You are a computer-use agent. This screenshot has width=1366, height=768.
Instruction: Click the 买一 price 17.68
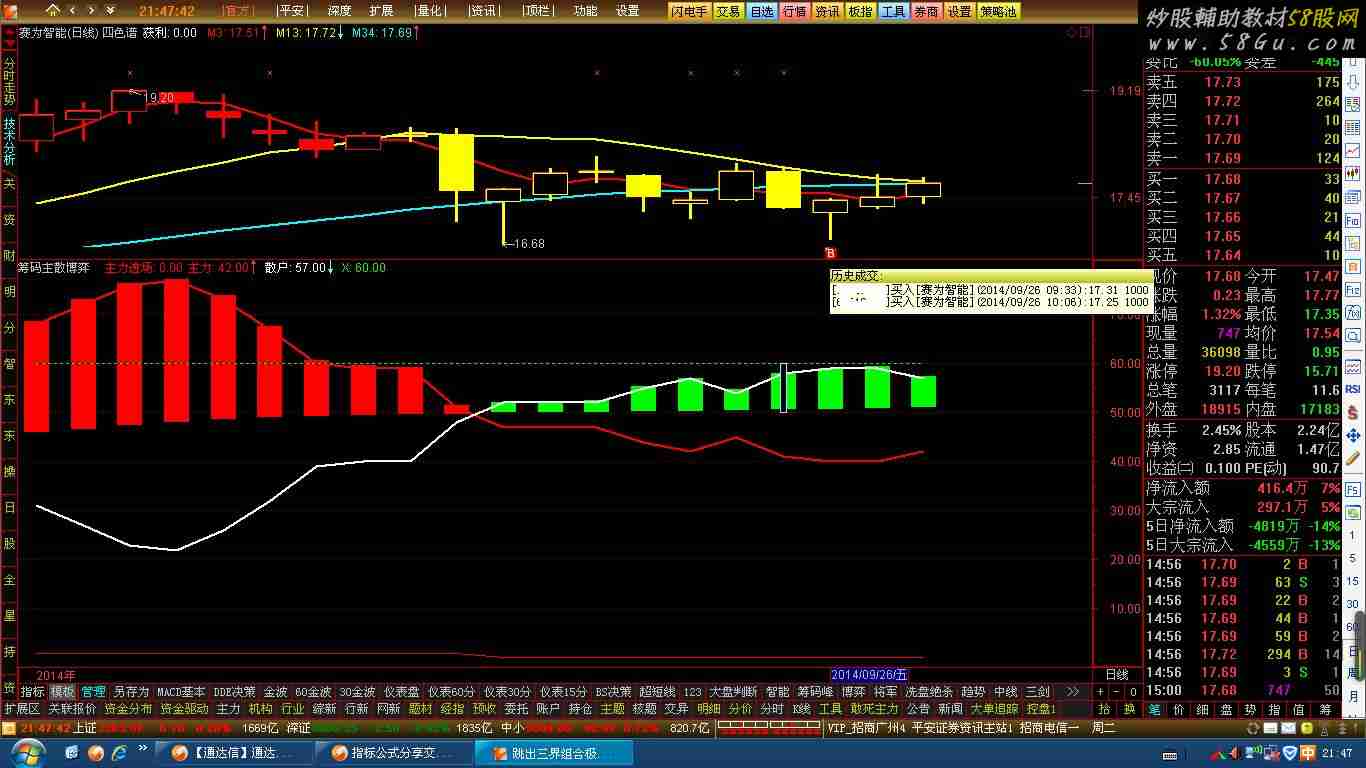pyautogui.click(x=1222, y=179)
